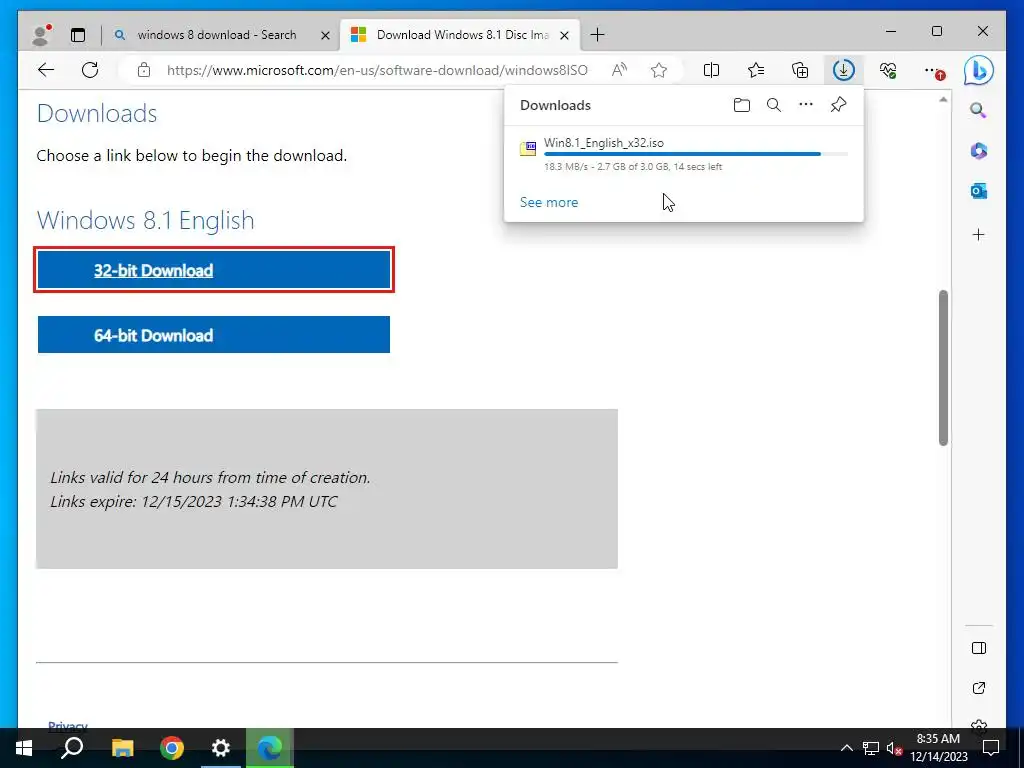Open the Windows Start menu

[24, 748]
